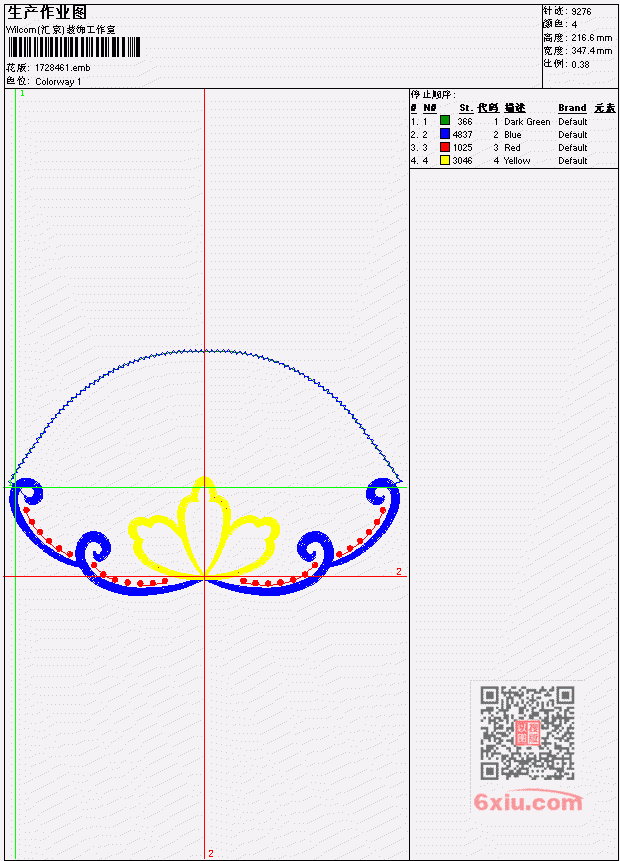Click the scale value 0.38

point(580,64)
